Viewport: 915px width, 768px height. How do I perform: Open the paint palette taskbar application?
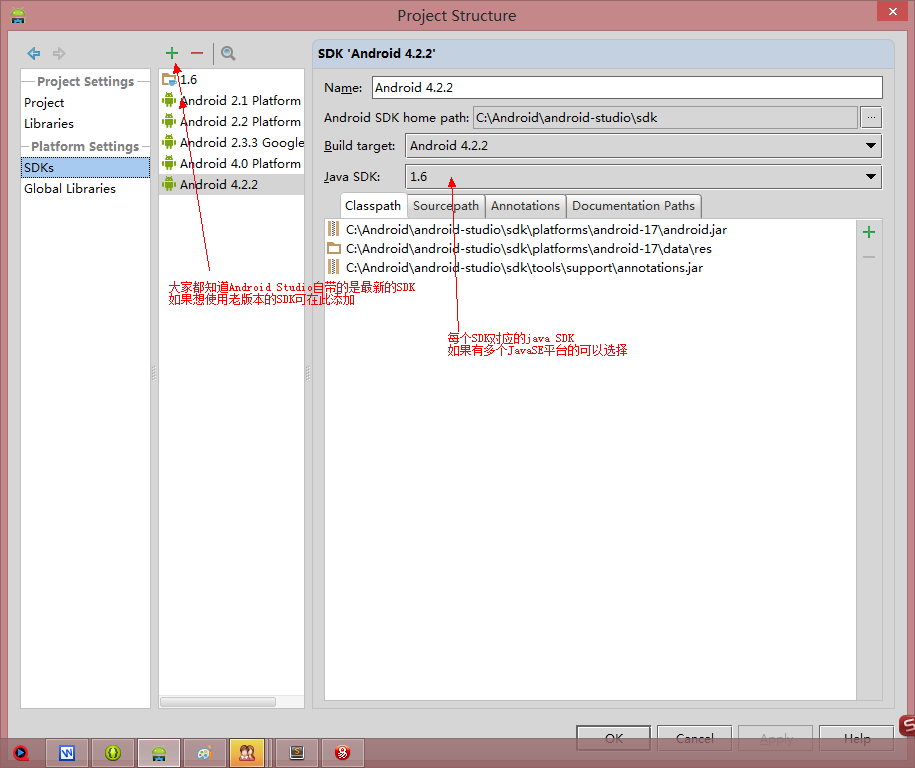point(204,753)
